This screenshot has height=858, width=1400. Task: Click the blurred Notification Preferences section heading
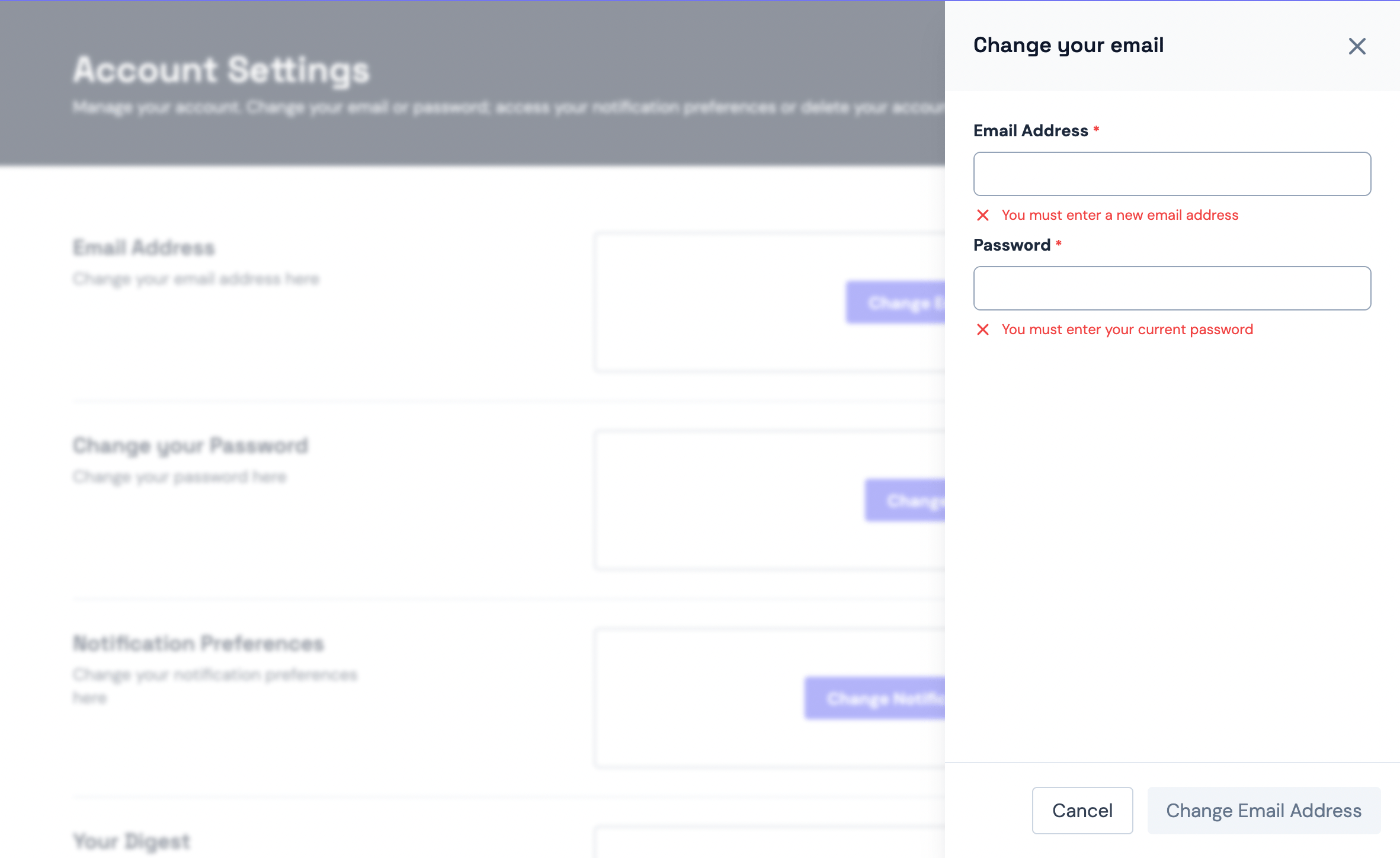[x=198, y=643]
